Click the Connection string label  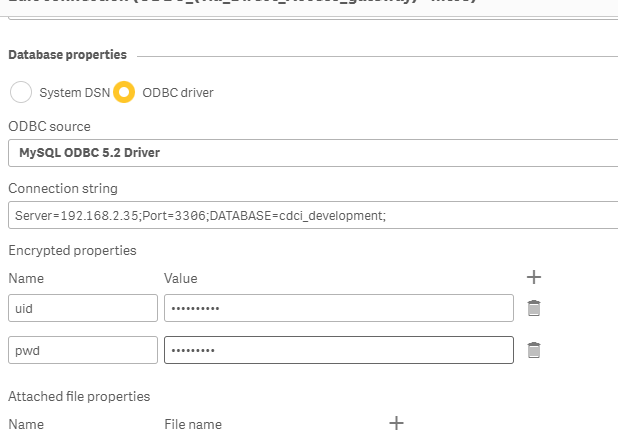click(x=63, y=189)
